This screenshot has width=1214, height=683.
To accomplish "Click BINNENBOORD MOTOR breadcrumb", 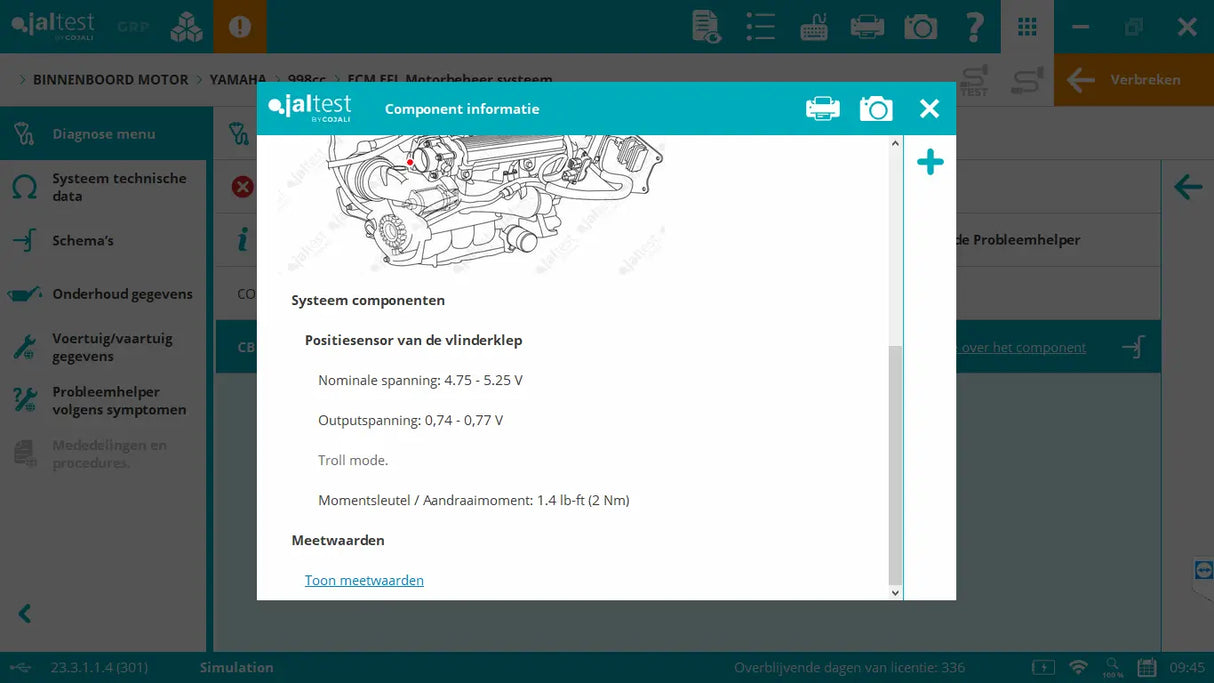I will coord(110,80).
